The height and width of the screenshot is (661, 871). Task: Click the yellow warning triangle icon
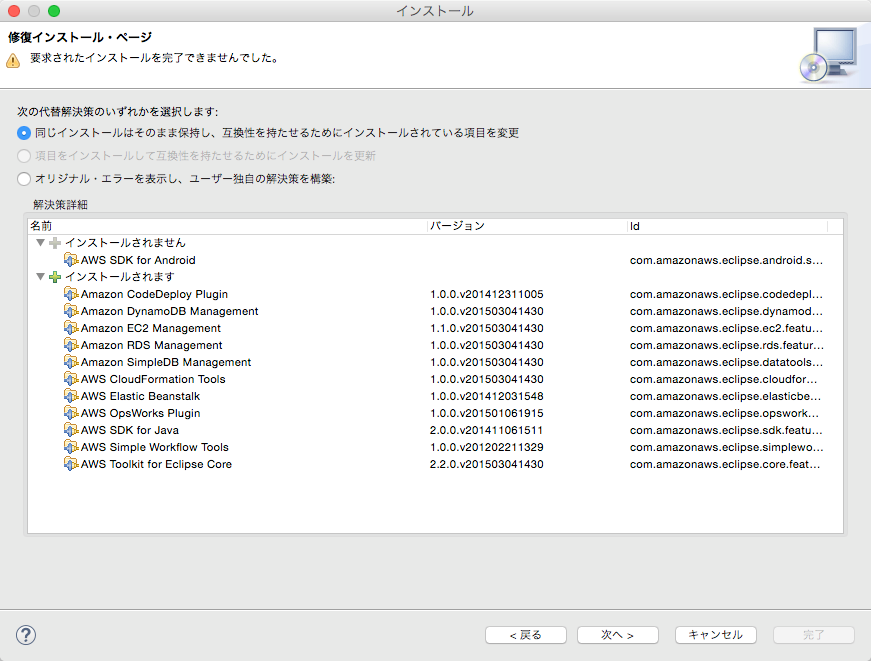(13, 60)
